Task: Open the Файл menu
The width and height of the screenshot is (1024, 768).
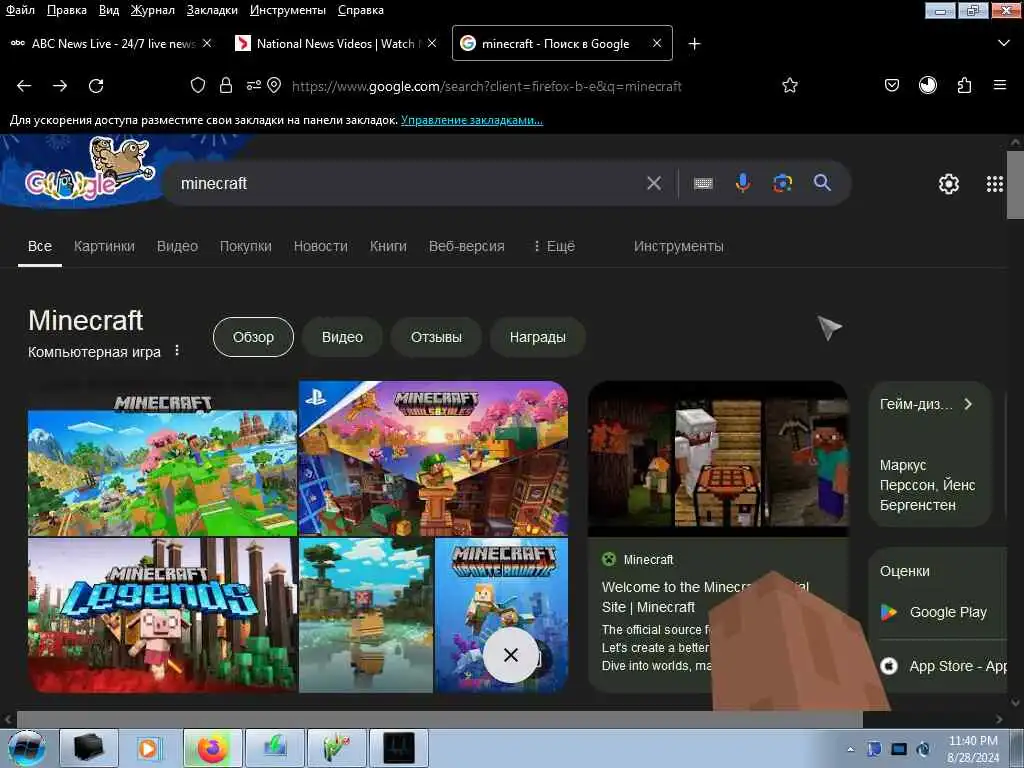Action: [20, 10]
